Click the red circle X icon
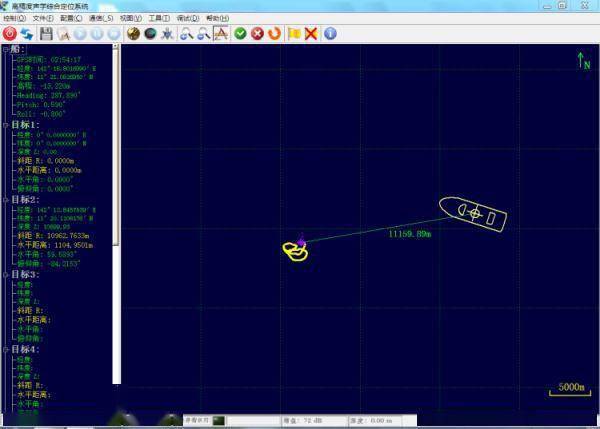Screen dimensions: 600x429 257,34
